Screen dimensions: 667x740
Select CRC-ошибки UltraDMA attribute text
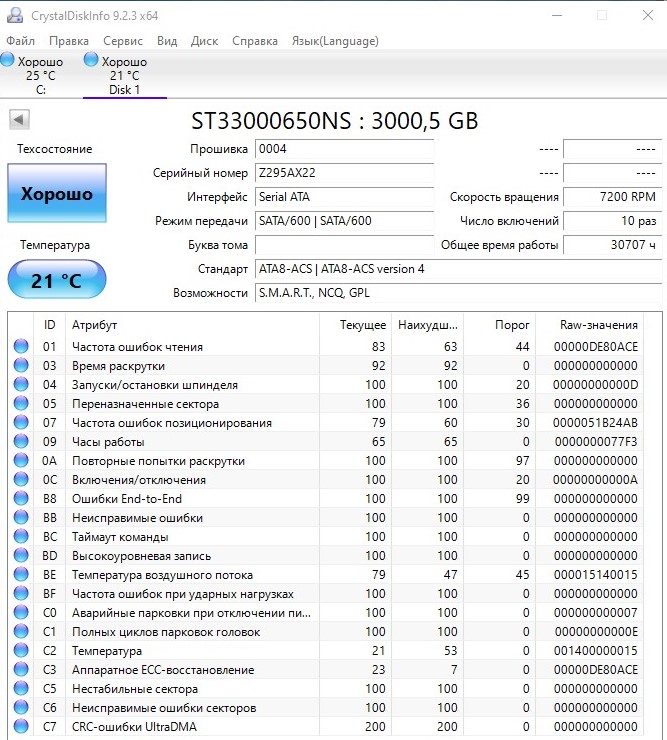134,727
